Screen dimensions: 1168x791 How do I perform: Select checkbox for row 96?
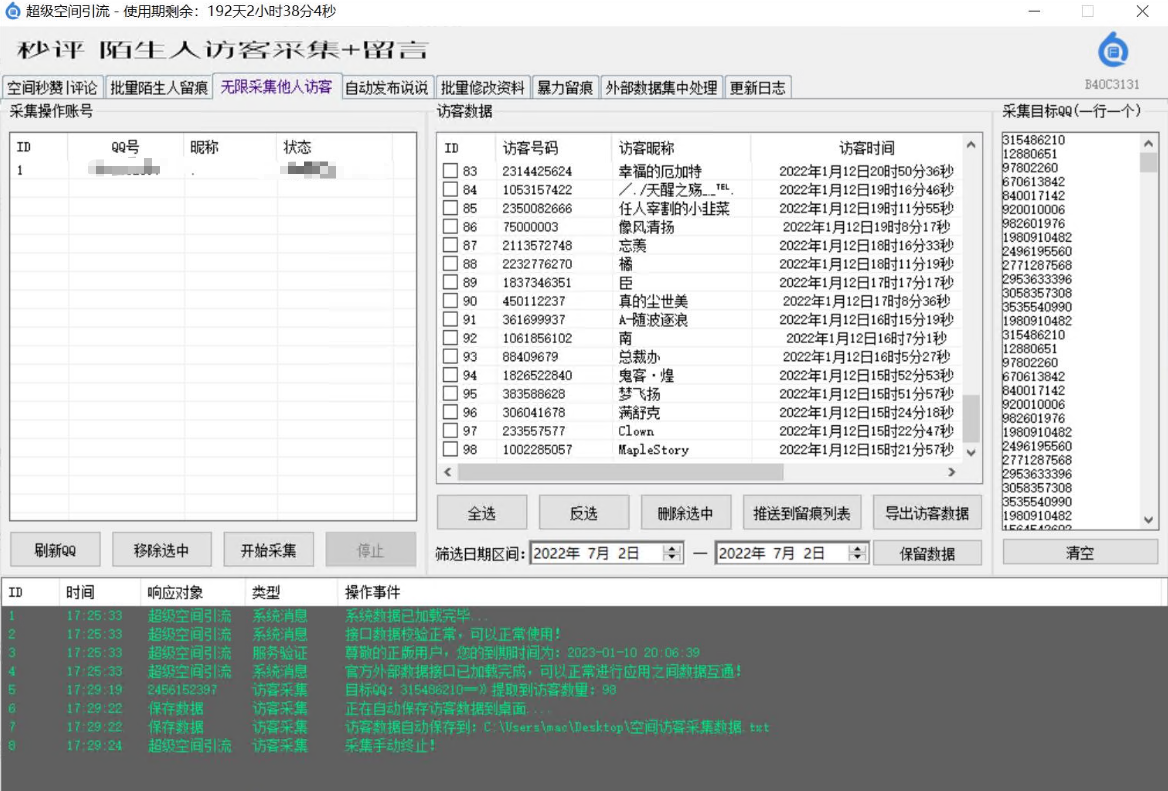point(450,412)
